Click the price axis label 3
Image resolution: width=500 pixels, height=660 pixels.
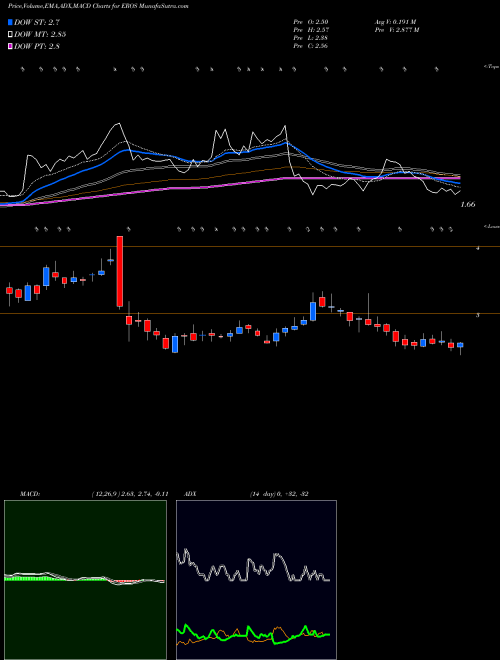pos(477,315)
